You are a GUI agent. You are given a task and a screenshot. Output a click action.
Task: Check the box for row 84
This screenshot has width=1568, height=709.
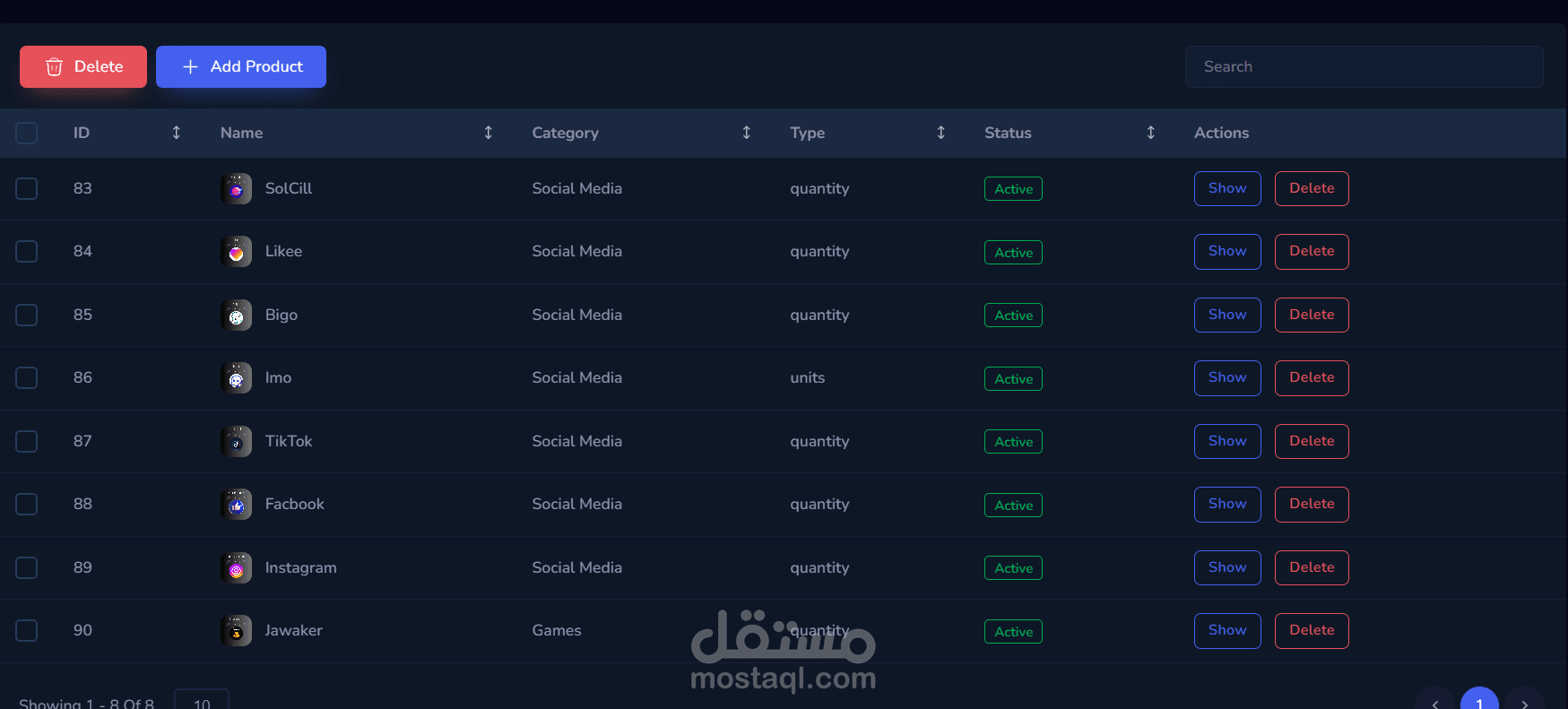(x=27, y=252)
